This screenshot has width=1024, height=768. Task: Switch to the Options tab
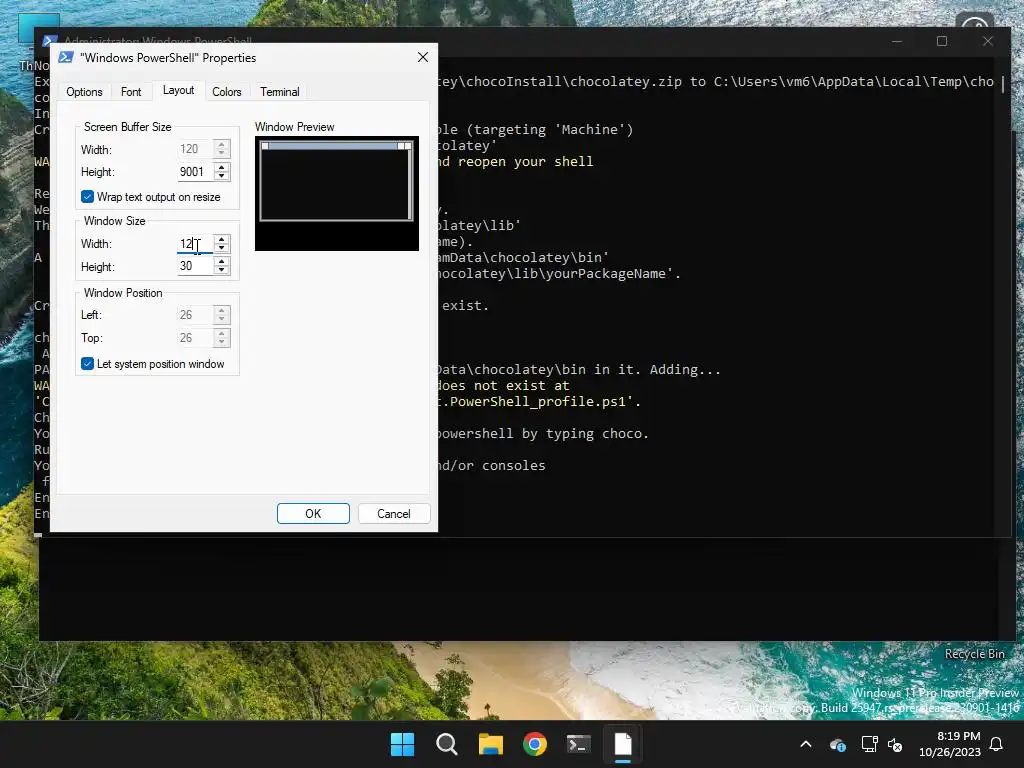(x=84, y=92)
